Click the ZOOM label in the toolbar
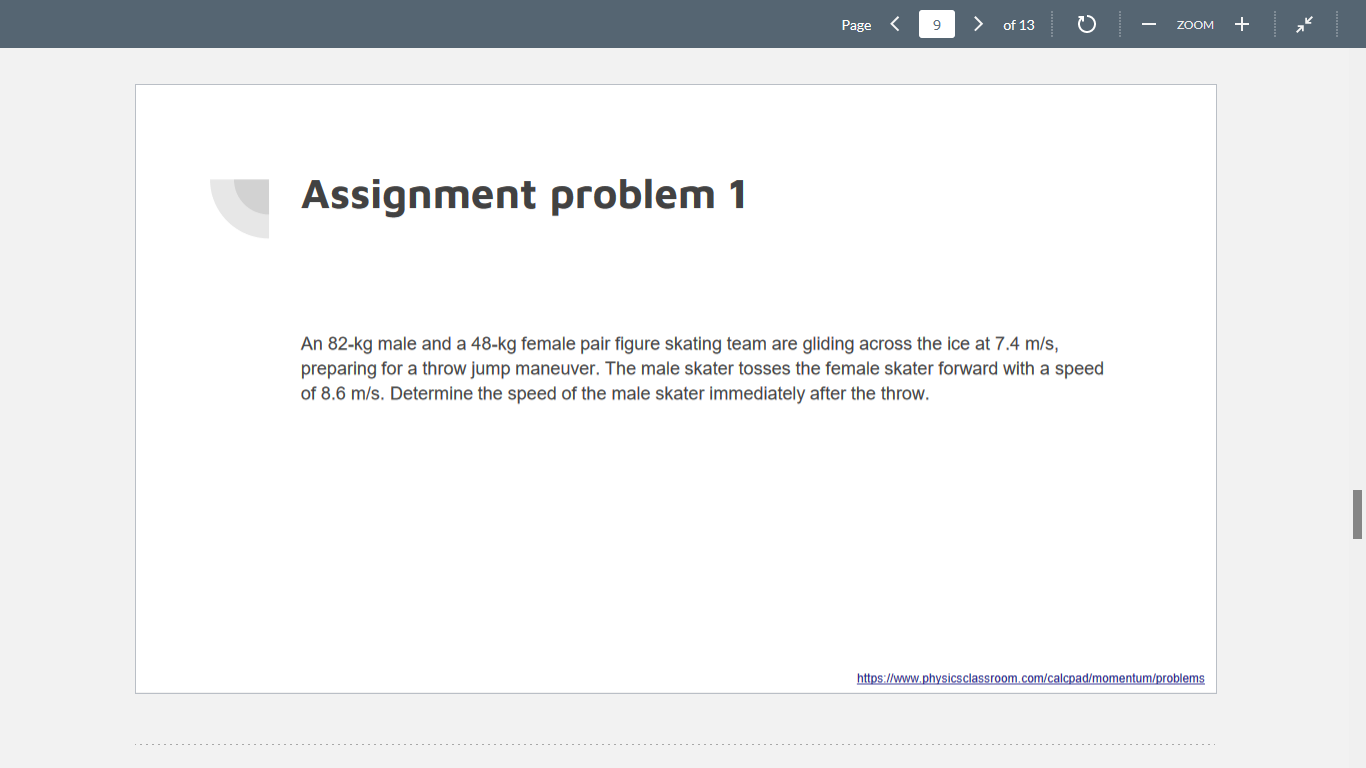This screenshot has height=768, width=1366. pyautogui.click(x=1194, y=24)
